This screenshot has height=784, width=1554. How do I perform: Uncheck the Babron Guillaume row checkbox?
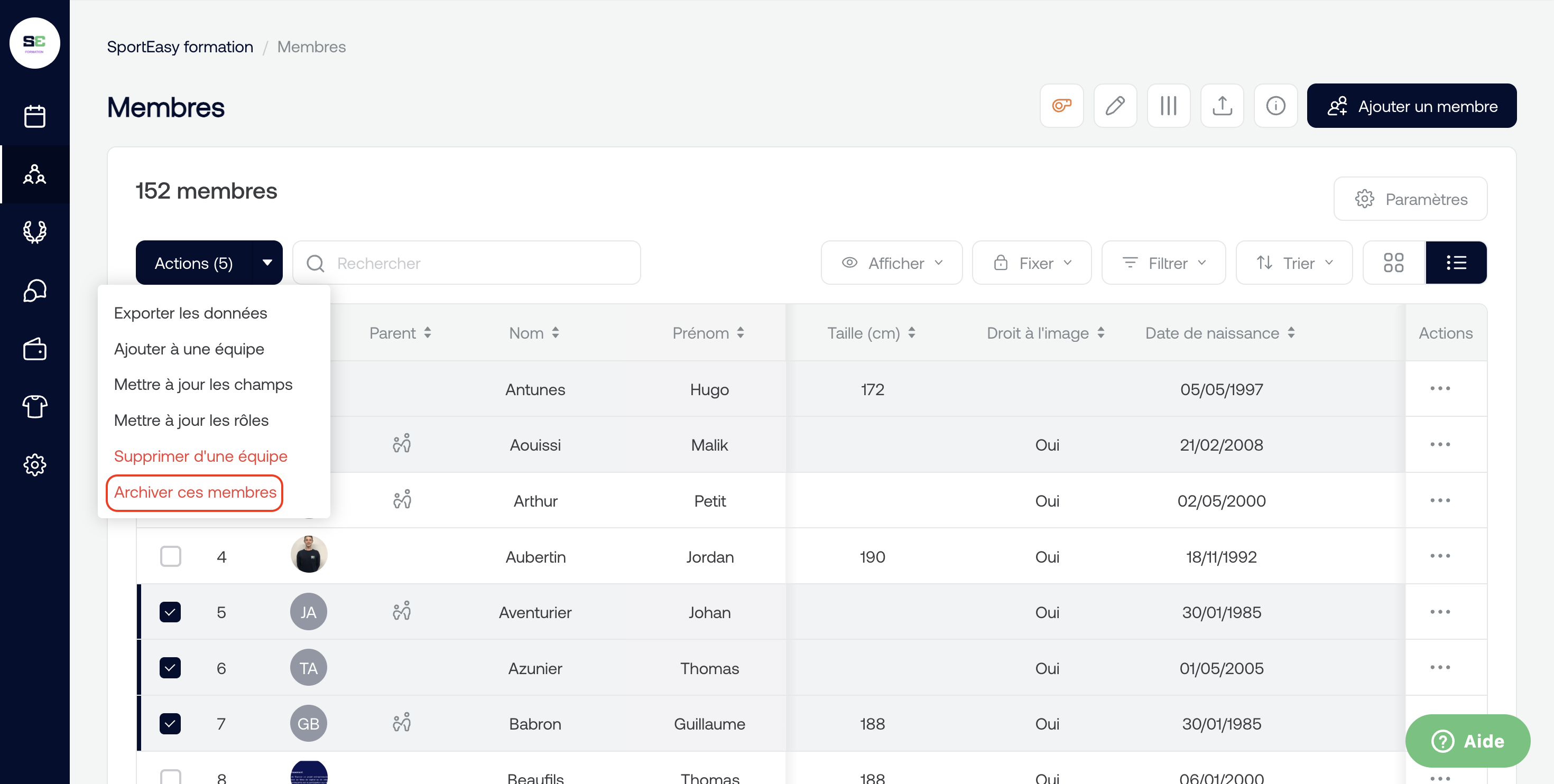pyautogui.click(x=170, y=723)
